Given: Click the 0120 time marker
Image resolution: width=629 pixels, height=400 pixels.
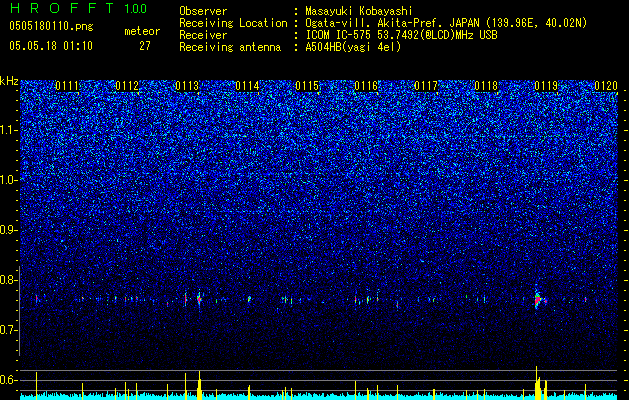Looking at the screenshot, I should [605, 86].
